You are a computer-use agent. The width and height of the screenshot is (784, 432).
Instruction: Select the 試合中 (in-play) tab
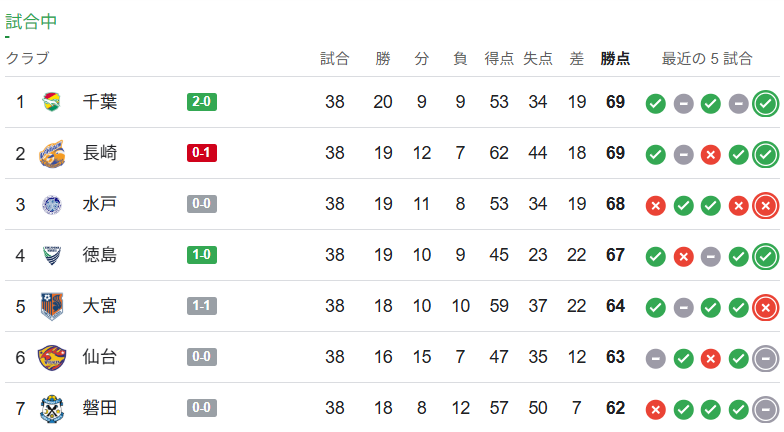(31, 22)
